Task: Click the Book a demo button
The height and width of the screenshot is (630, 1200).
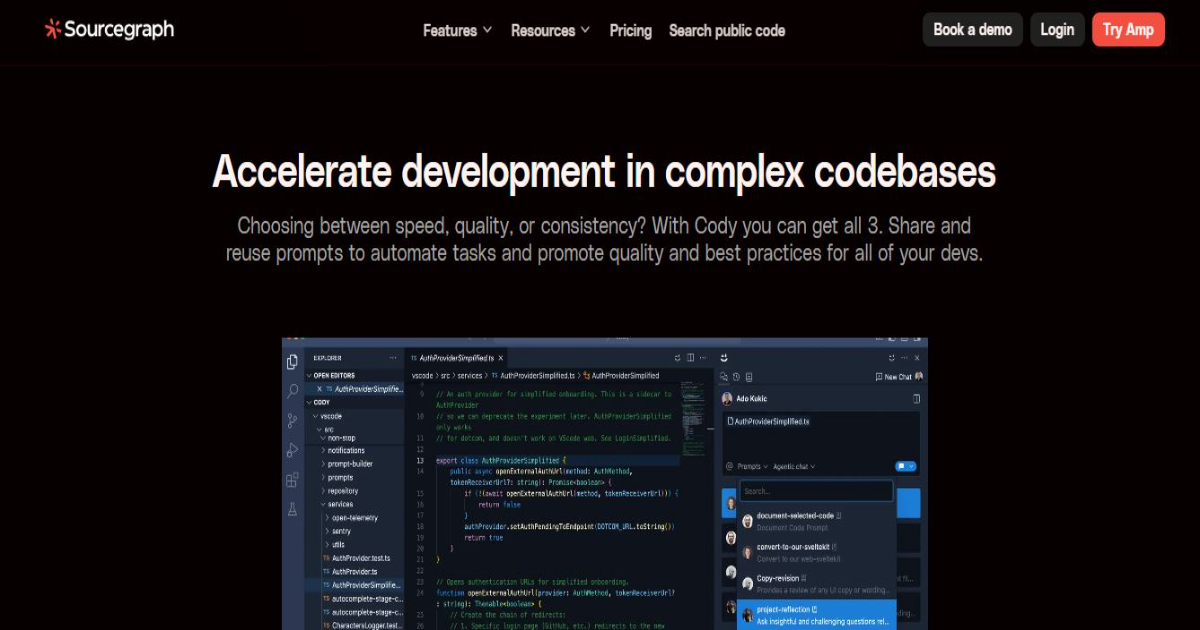Action: (x=973, y=29)
